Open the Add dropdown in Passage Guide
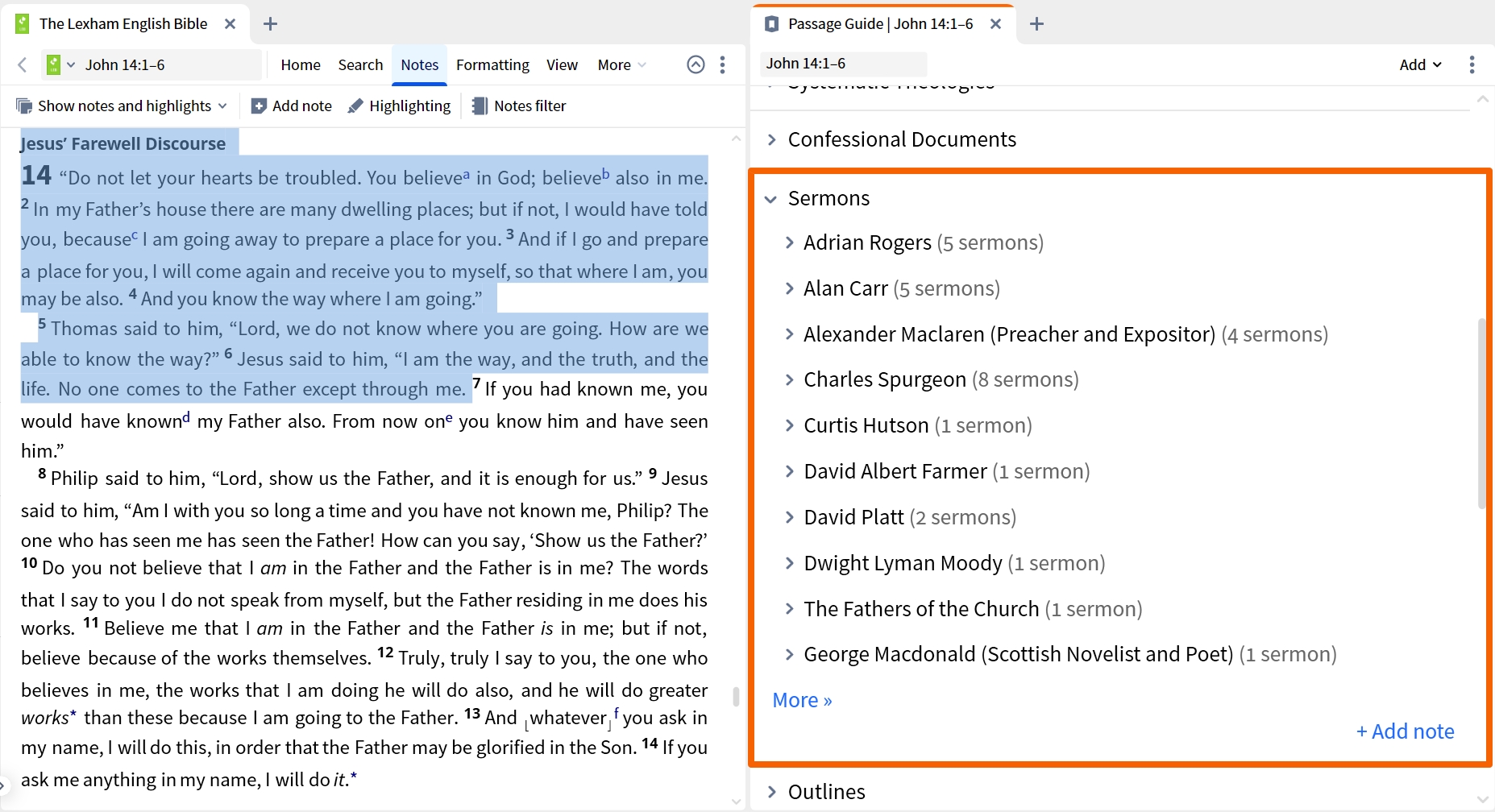This screenshot has width=1495, height=812. click(x=1420, y=64)
